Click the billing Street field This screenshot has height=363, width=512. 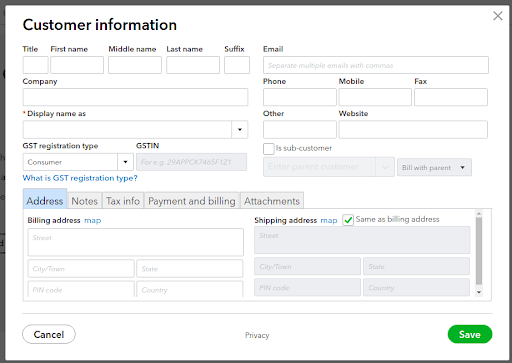point(136,242)
